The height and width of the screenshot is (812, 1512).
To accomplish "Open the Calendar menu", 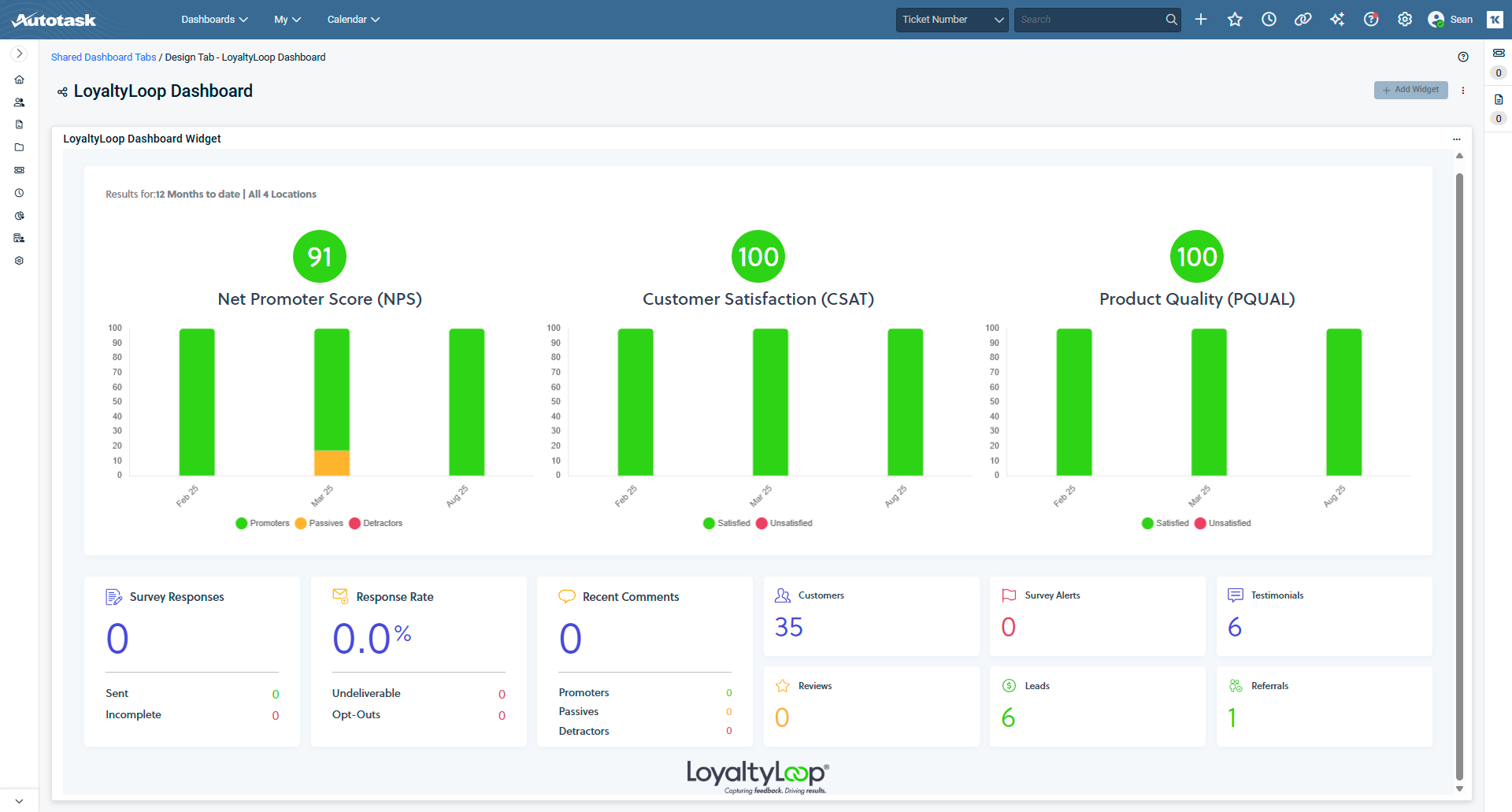I will pos(353,20).
